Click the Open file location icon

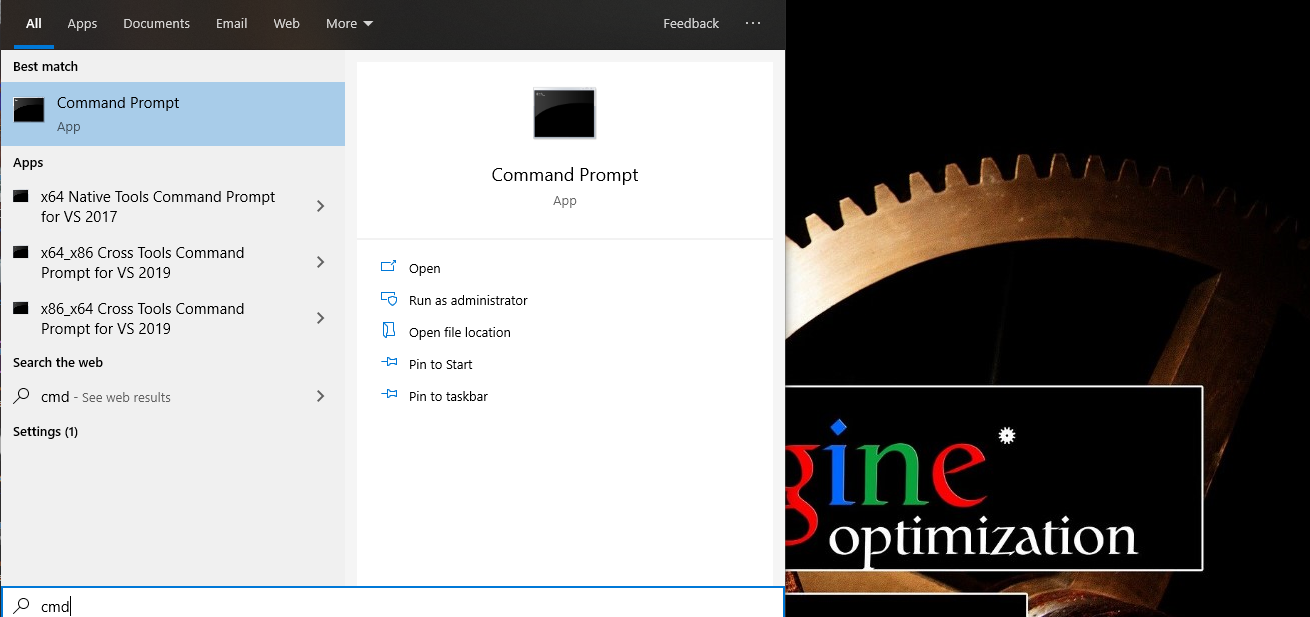click(x=389, y=331)
